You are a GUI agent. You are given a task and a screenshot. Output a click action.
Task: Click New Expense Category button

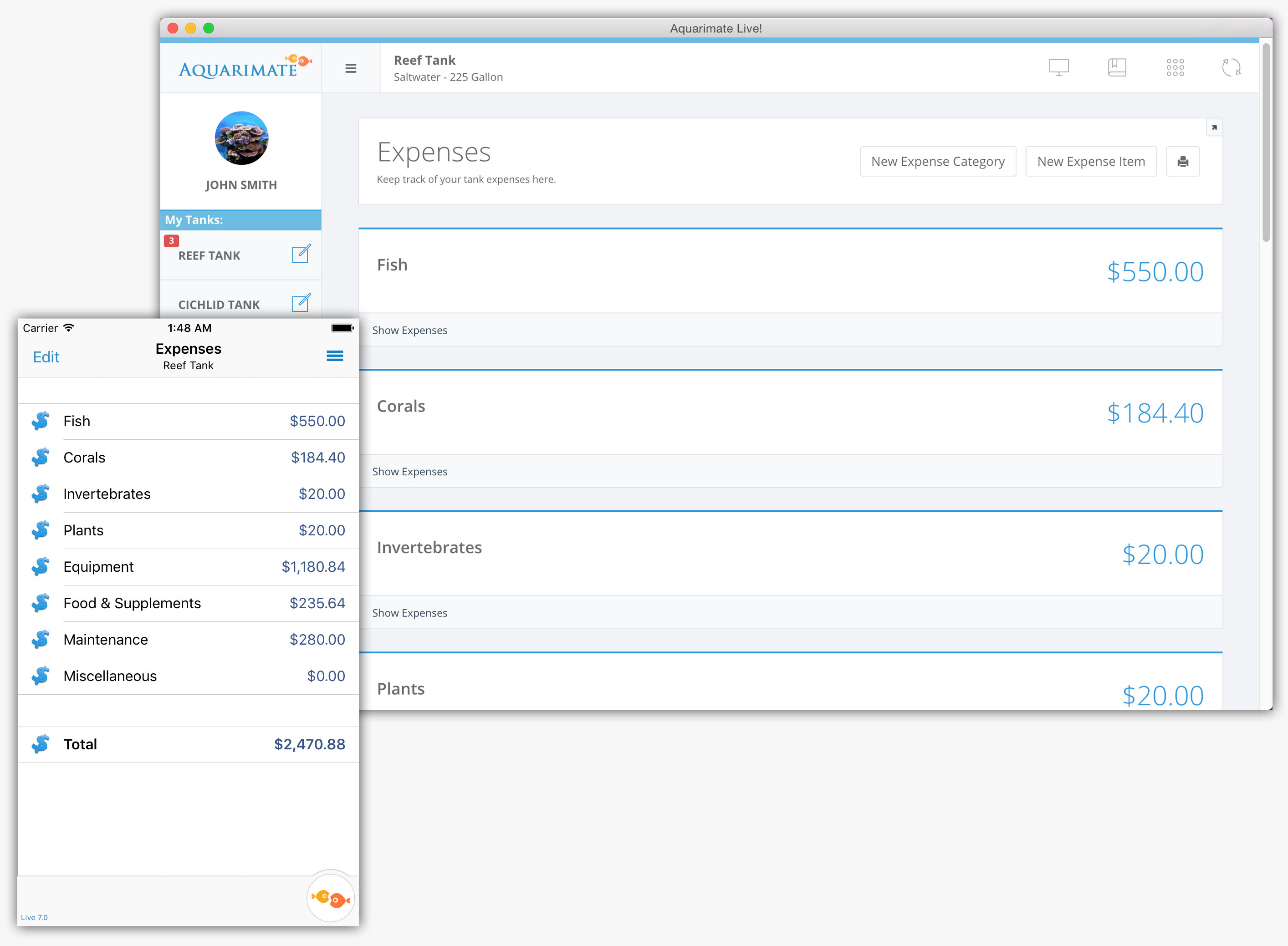938,161
